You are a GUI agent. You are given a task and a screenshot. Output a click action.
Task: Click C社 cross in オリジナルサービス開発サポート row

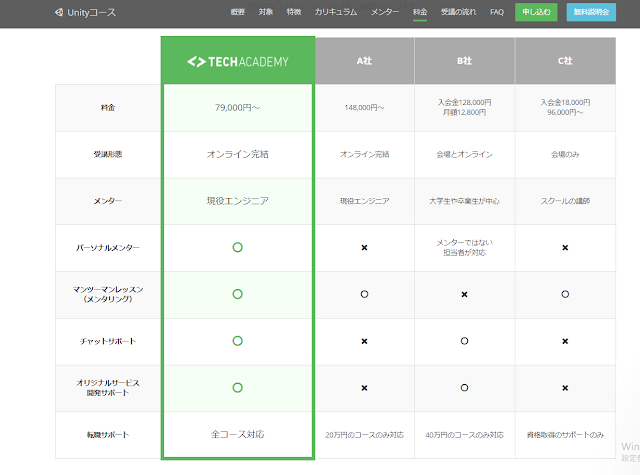click(565, 388)
